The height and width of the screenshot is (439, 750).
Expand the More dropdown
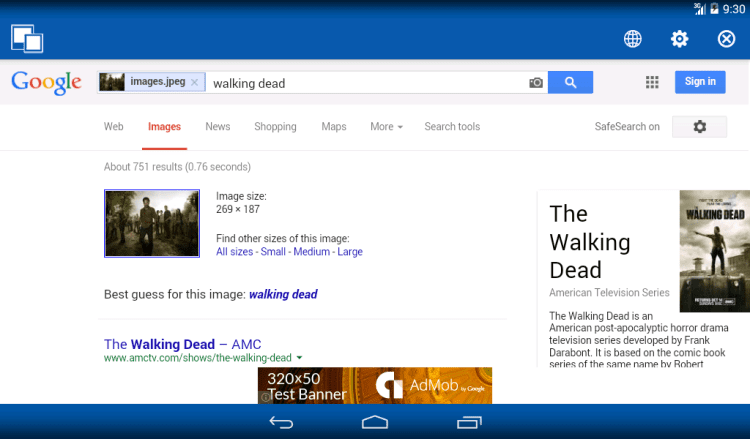(386, 127)
